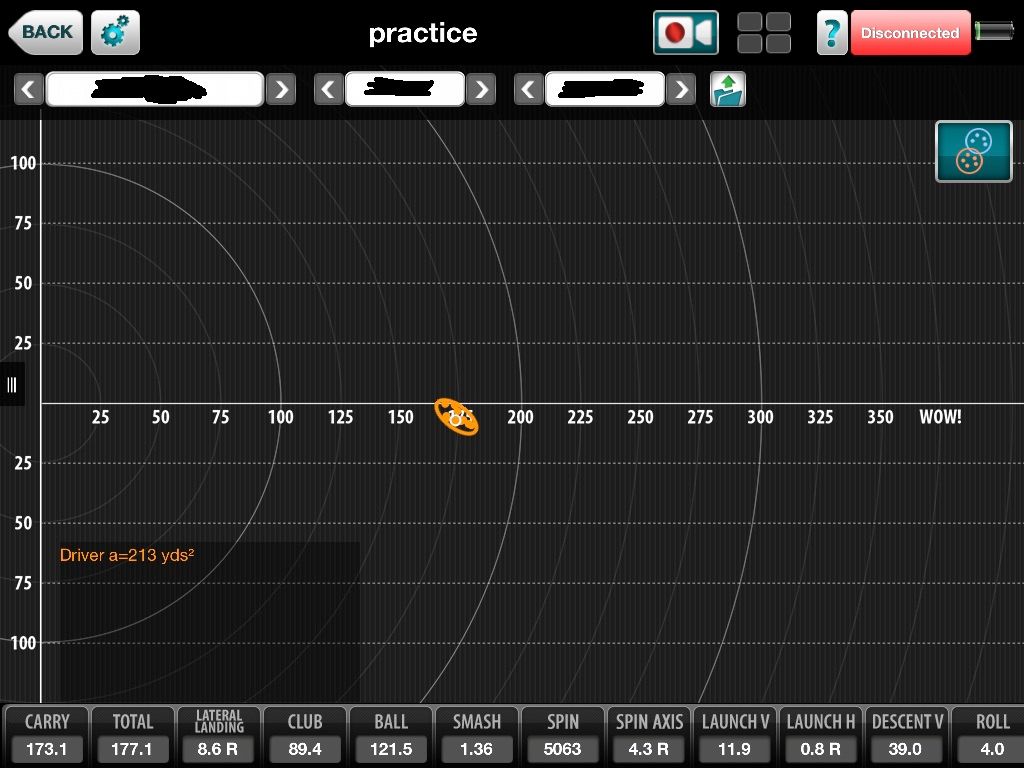
Task: Tap the 100 yard distance axis label
Action: click(281, 417)
